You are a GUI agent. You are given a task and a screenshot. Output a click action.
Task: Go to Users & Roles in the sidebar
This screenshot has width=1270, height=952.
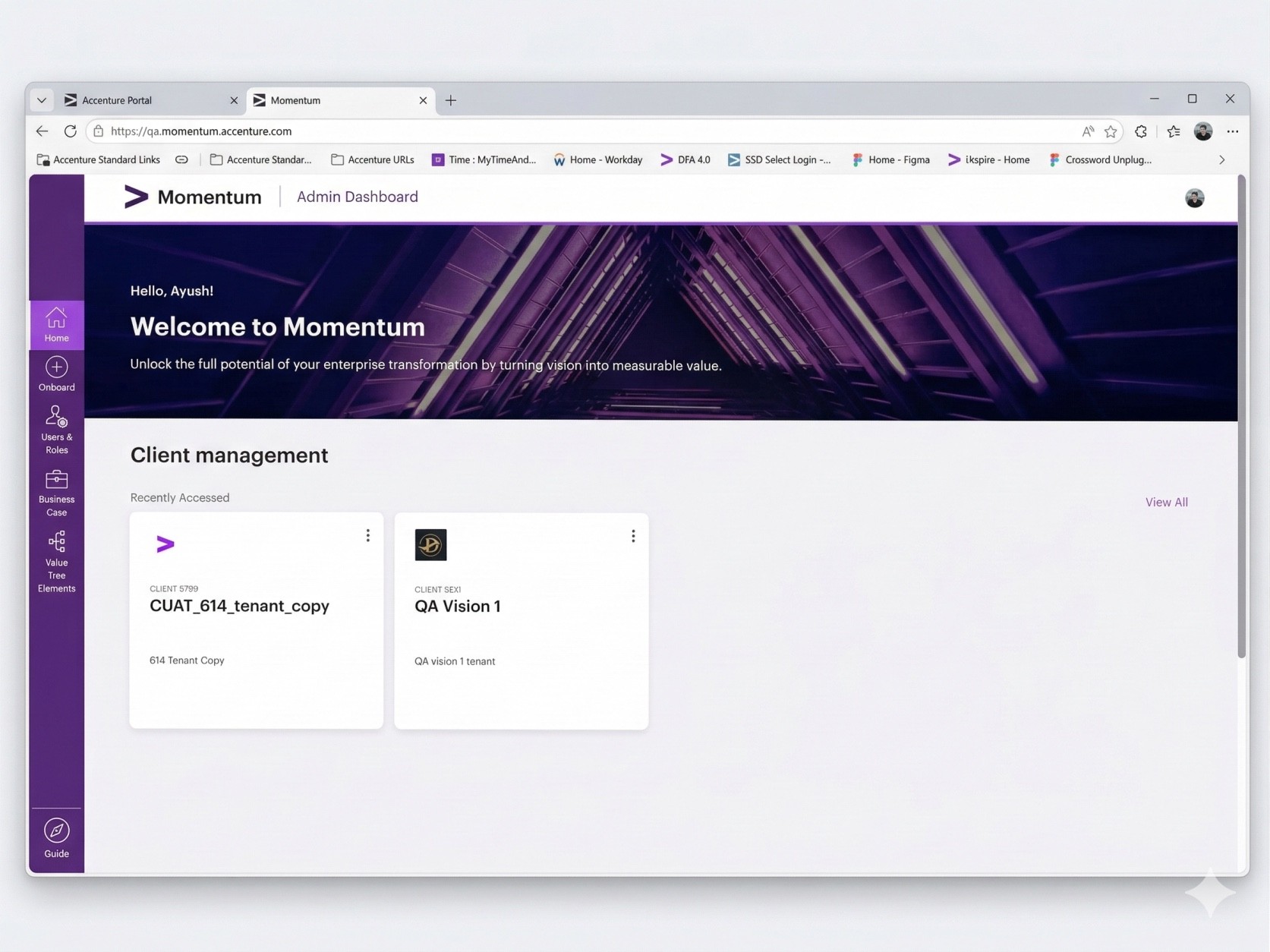coord(56,430)
